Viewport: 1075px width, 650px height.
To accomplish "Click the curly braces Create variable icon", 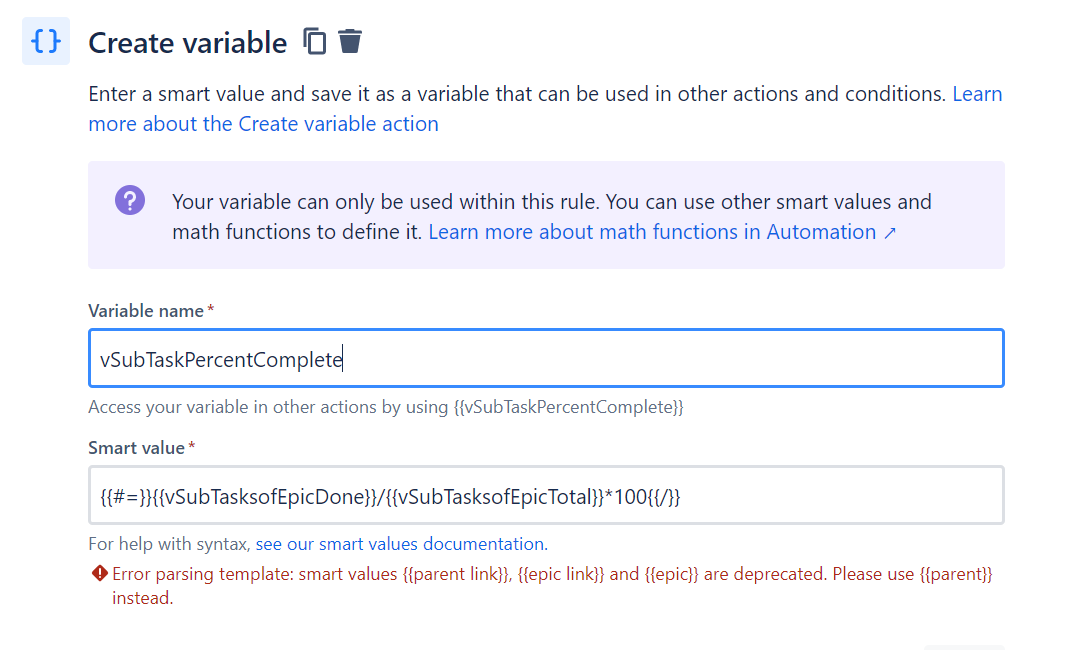I will 46,41.
